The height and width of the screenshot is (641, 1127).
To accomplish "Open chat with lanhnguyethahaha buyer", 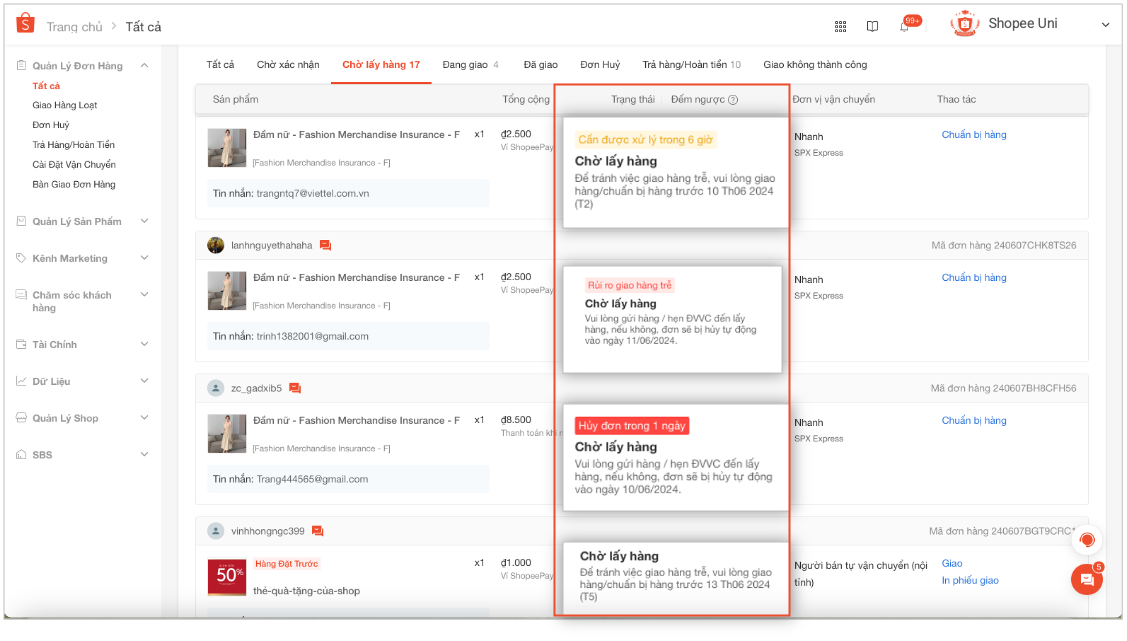I will (x=325, y=246).
